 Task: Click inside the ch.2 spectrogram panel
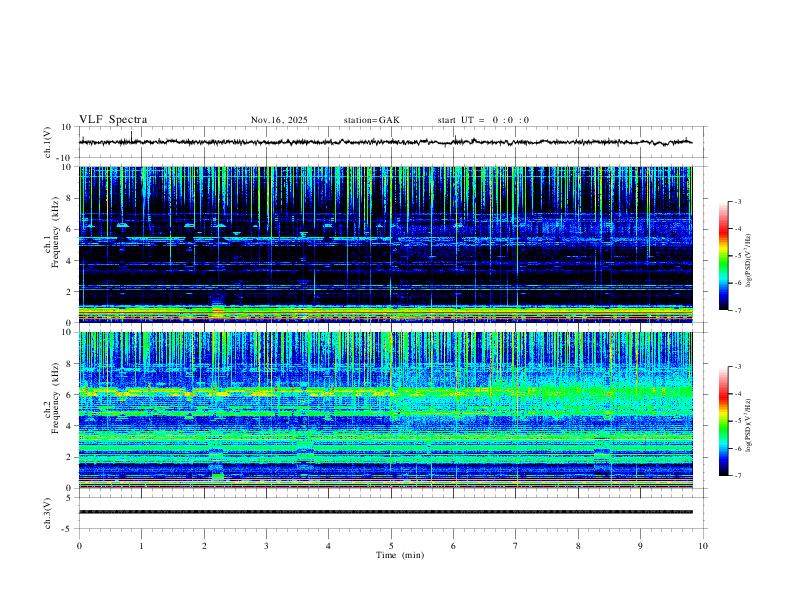click(x=386, y=410)
